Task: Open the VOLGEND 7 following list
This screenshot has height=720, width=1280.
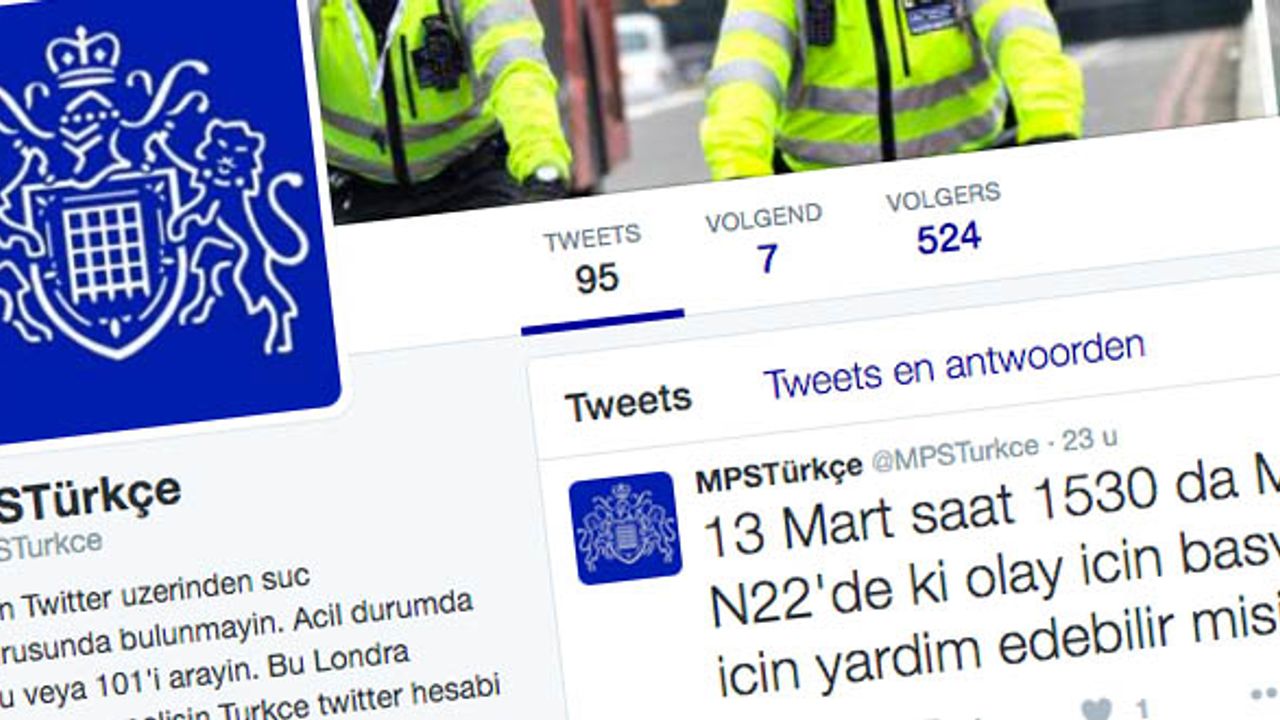Action: click(x=764, y=239)
